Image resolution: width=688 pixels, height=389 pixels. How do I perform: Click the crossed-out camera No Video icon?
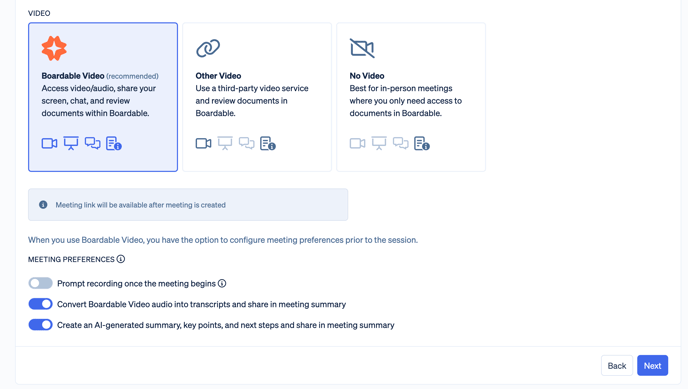pyautogui.click(x=362, y=48)
